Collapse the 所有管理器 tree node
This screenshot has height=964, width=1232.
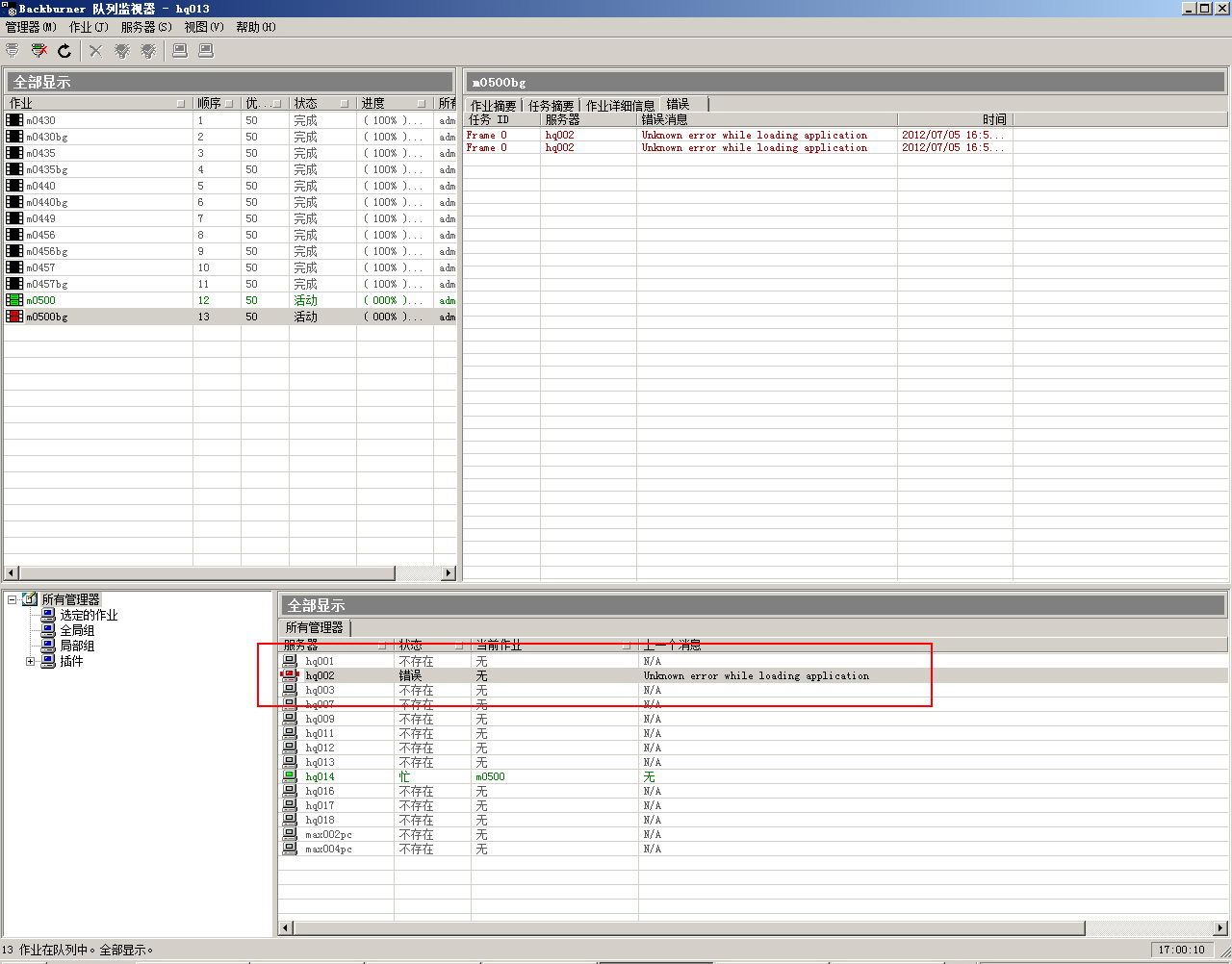[13, 599]
